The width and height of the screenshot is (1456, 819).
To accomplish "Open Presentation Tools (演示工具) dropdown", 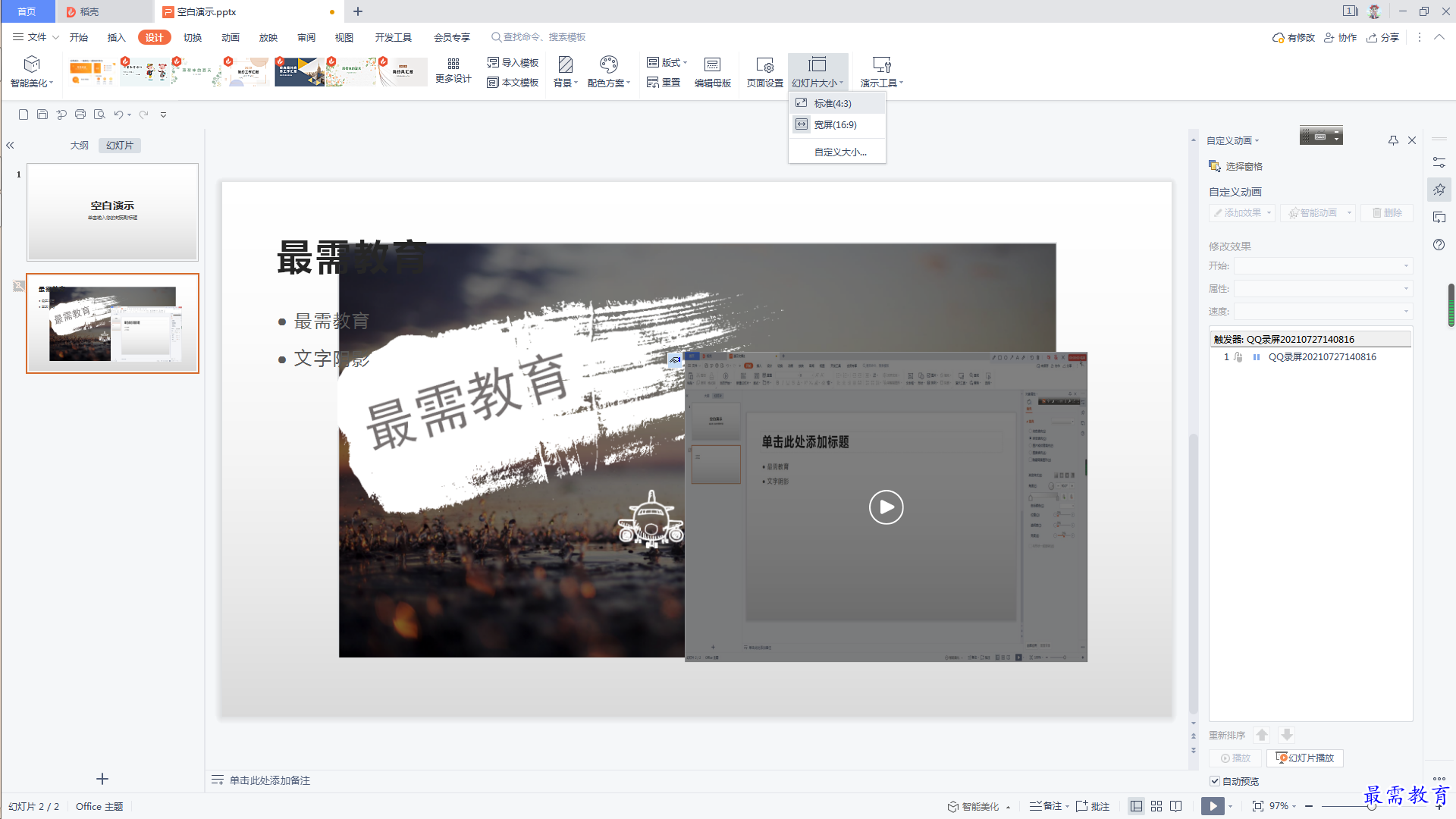I will tap(881, 72).
